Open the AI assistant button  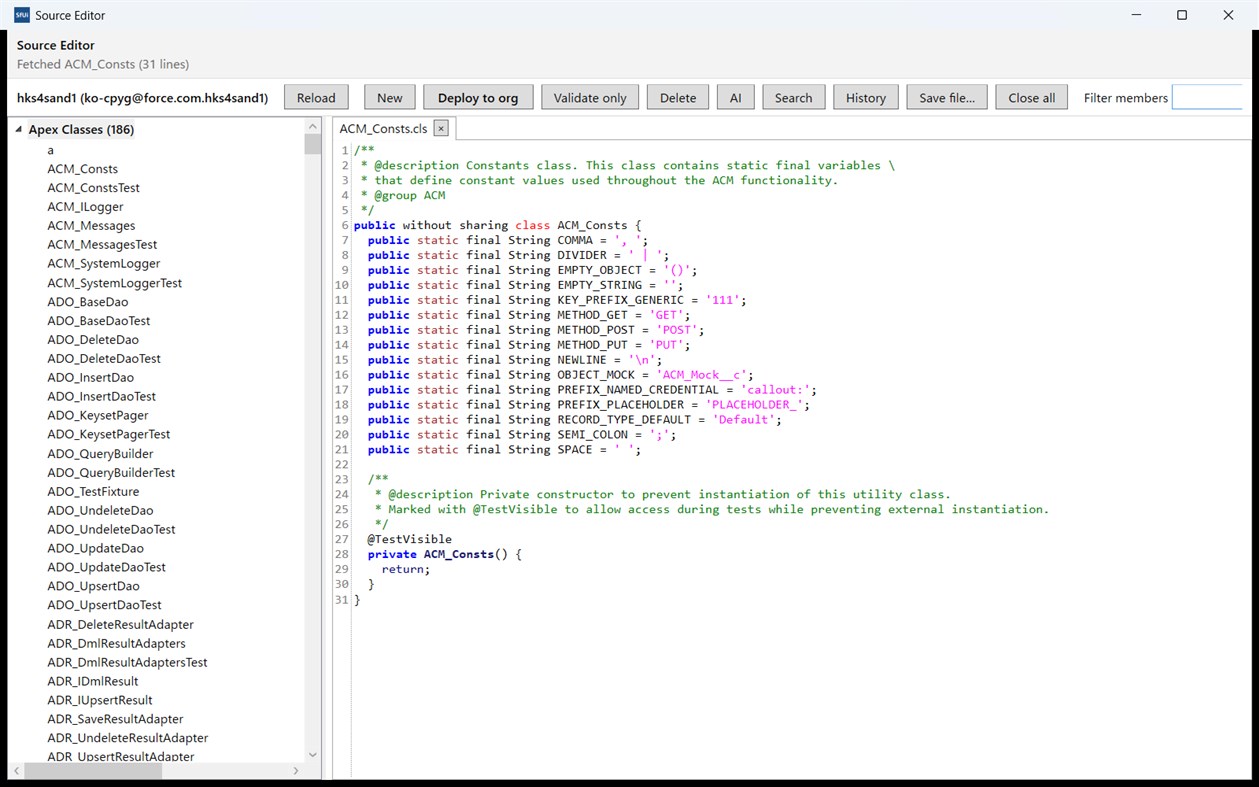[x=735, y=97]
